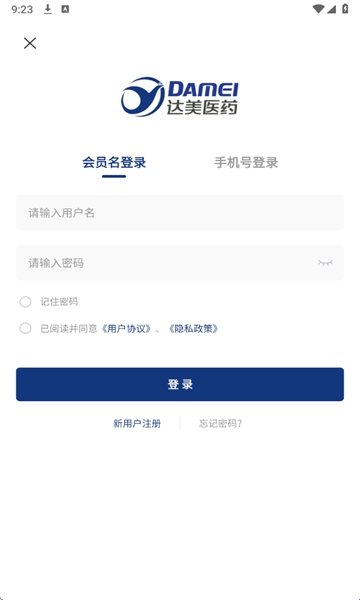Tap the Damei Pharmaceutical logo

(x=180, y=97)
